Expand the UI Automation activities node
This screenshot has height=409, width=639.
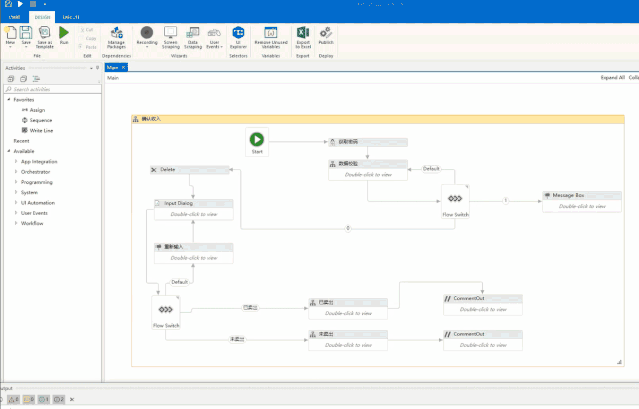coord(16,203)
